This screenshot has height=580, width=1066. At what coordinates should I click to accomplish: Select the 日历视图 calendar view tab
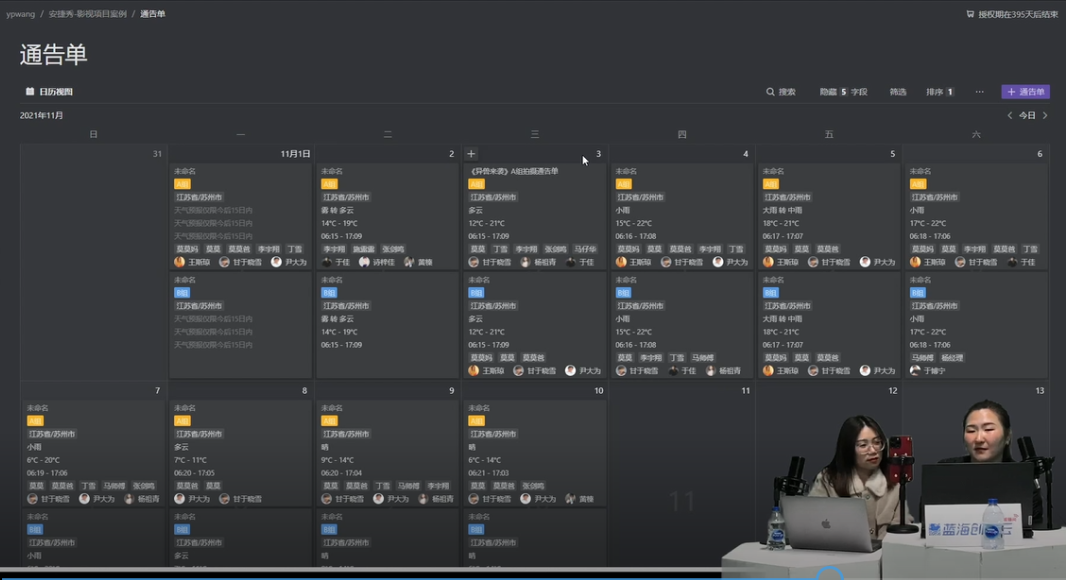coord(50,92)
